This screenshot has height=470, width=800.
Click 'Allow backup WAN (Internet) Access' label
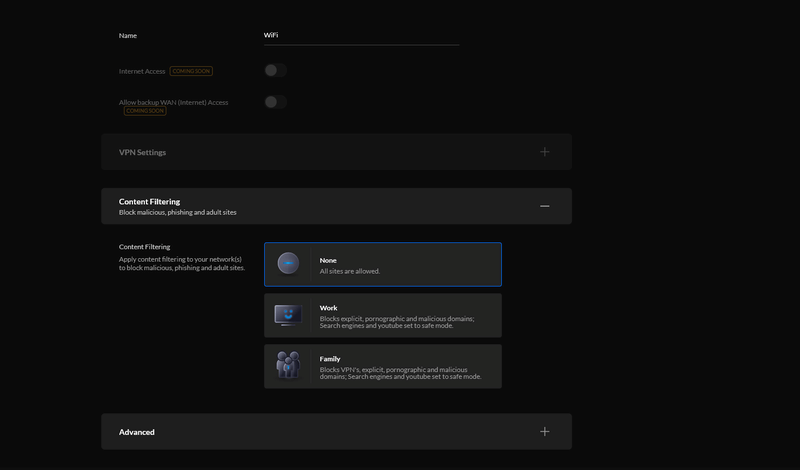173,103
